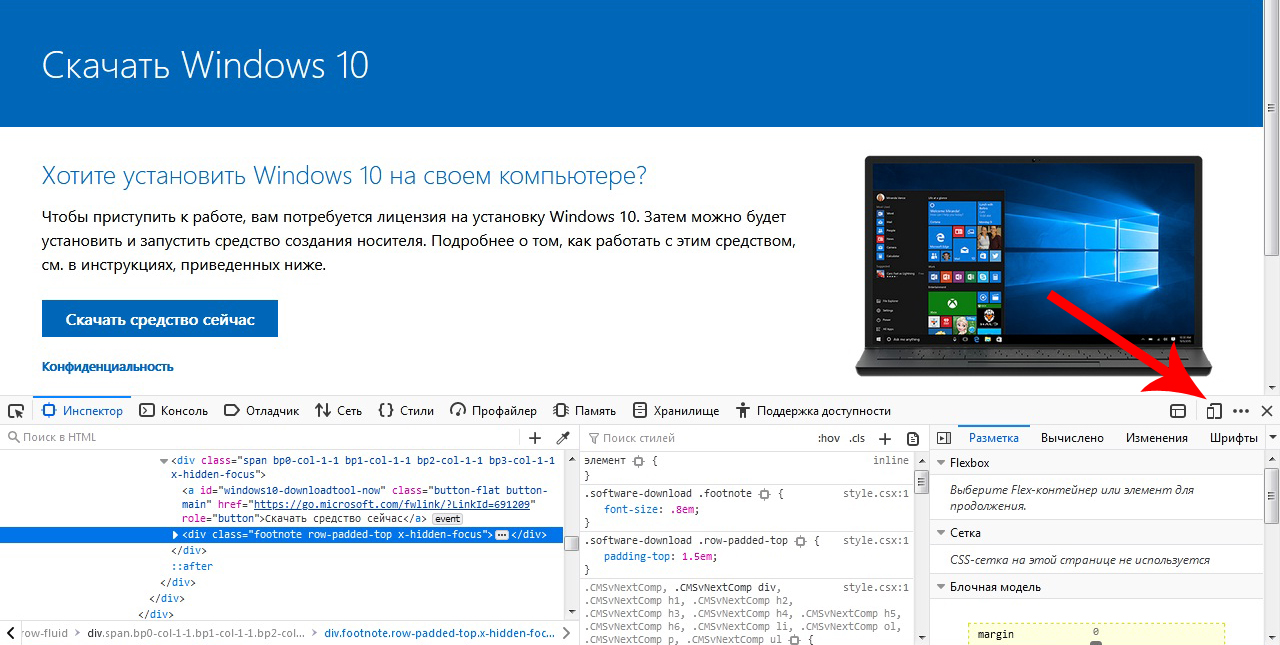Open the Отладчик tab
Viewport: 1280px width, 645px height.
pyautogui.click(x=262, y=411)
